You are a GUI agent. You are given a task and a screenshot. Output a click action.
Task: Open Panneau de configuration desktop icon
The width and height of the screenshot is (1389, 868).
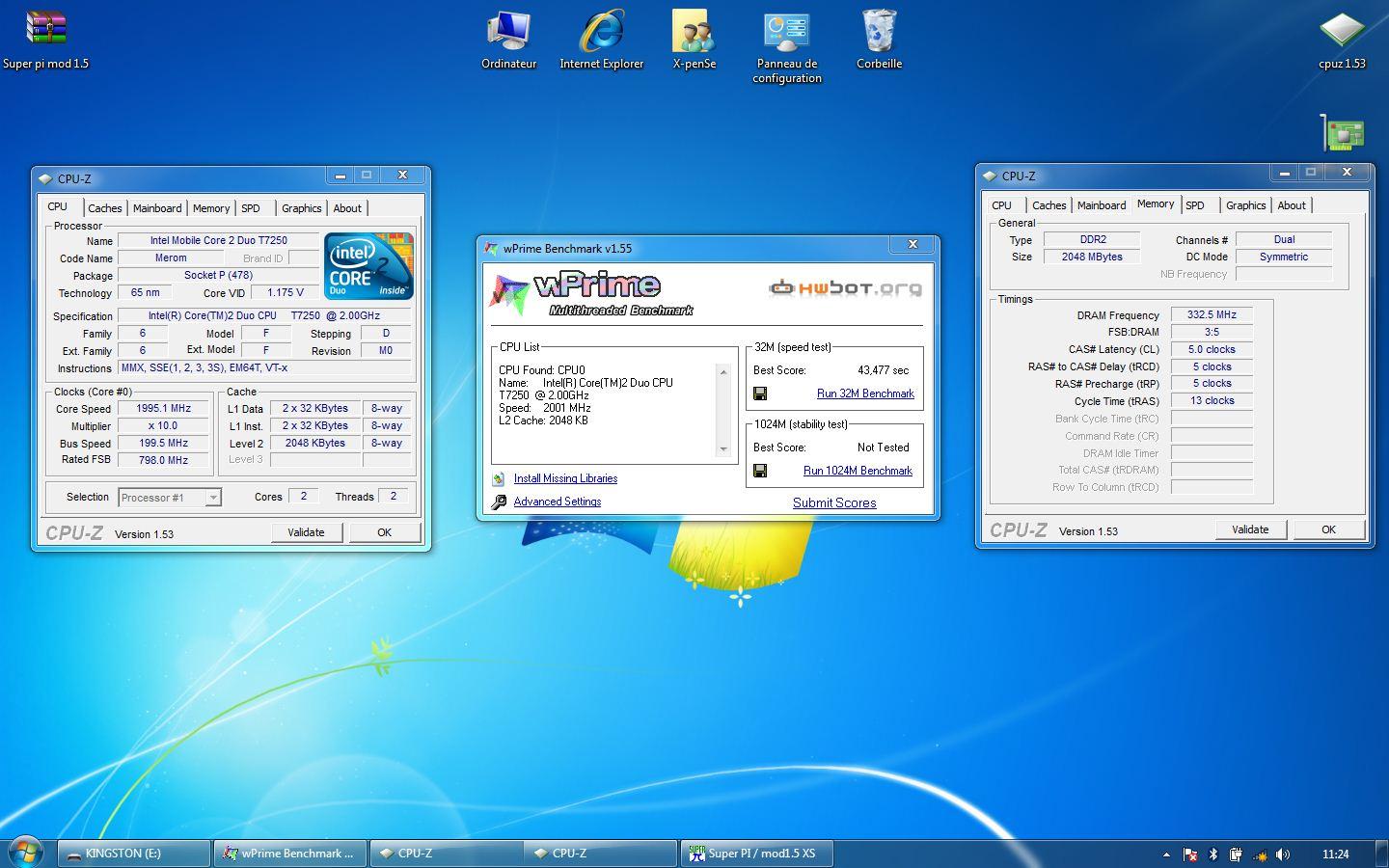[x=786, y=46]
